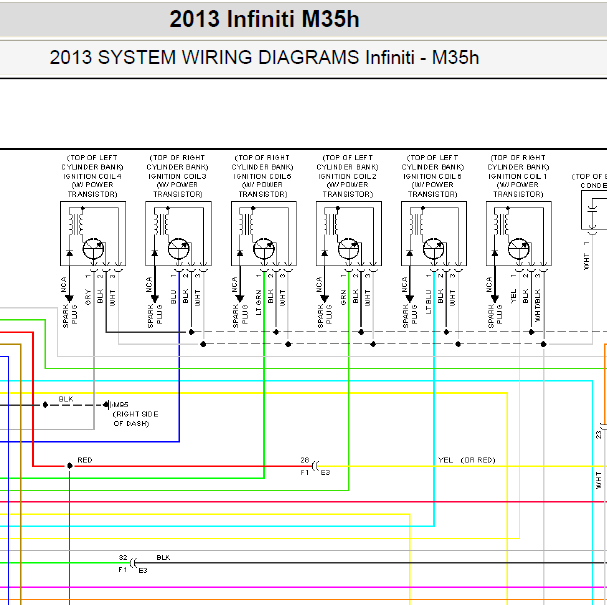Click the NCA label beside coil 4
Screen dimensions: 607x605
(x=63, y=285)
